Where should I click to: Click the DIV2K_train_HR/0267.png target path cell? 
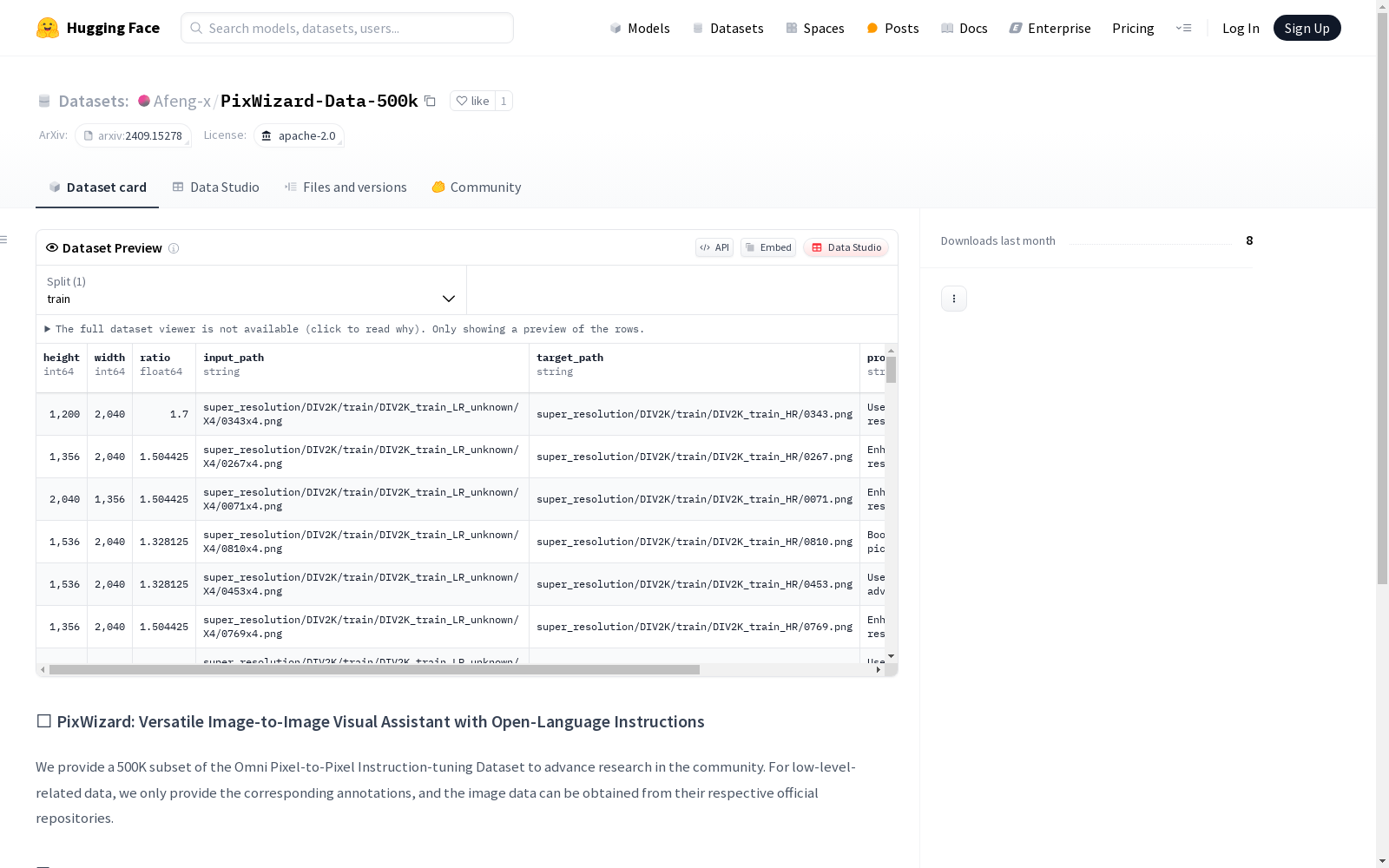[x=694, y=457]
